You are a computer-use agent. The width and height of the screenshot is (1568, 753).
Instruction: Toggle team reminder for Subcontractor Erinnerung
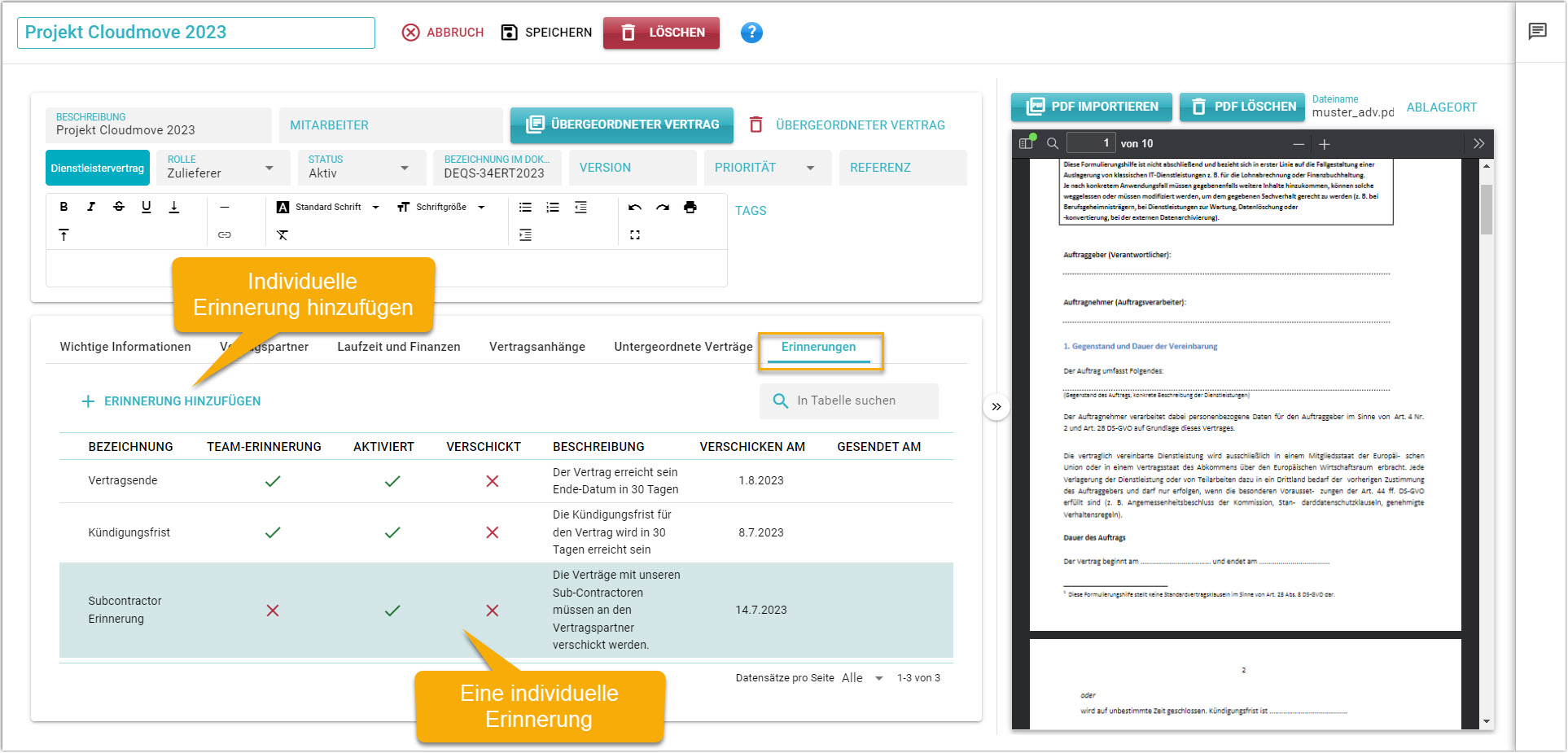click(x=273, y=611)
